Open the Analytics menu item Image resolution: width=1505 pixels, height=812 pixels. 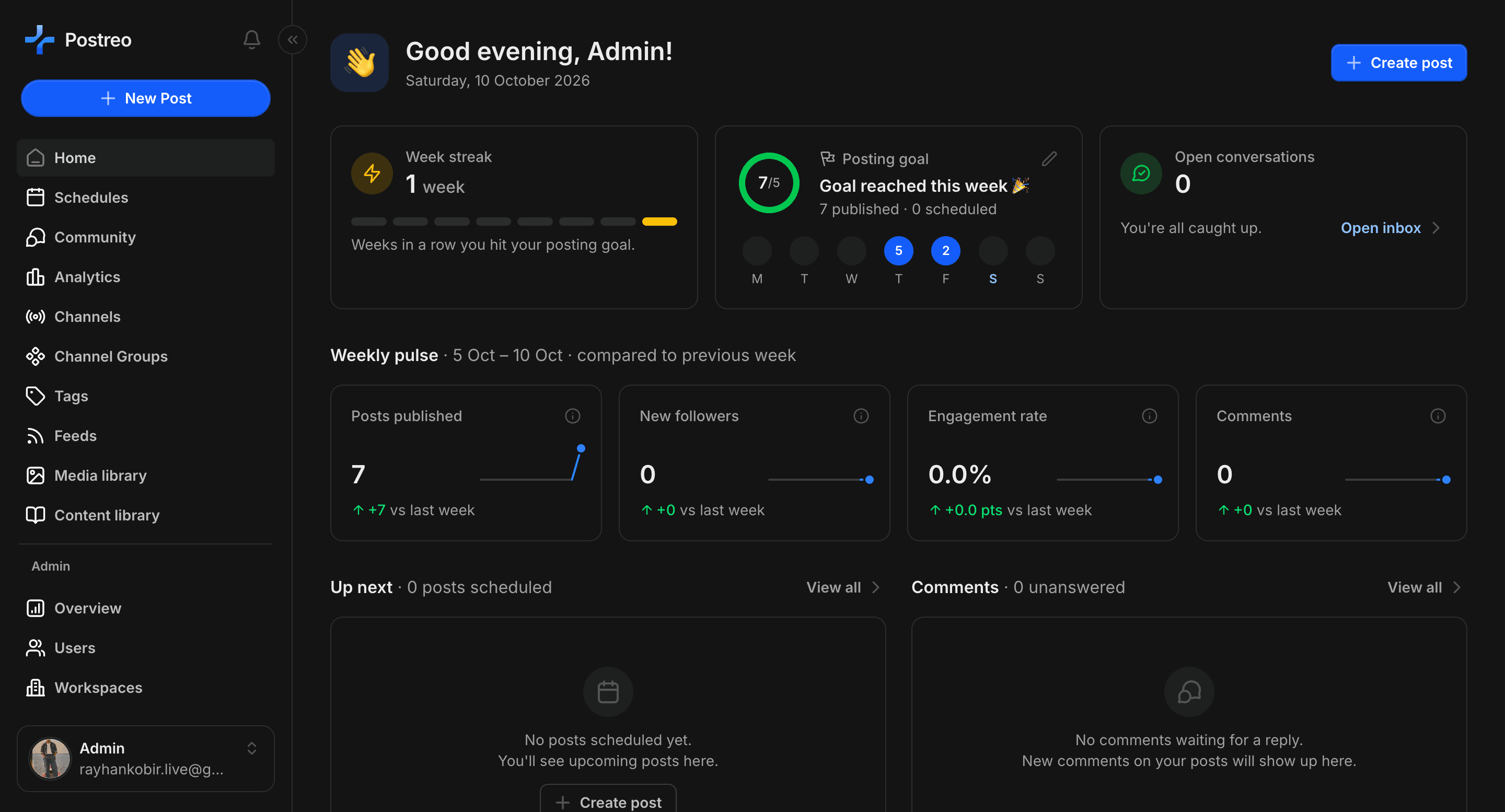pos(145,277)
